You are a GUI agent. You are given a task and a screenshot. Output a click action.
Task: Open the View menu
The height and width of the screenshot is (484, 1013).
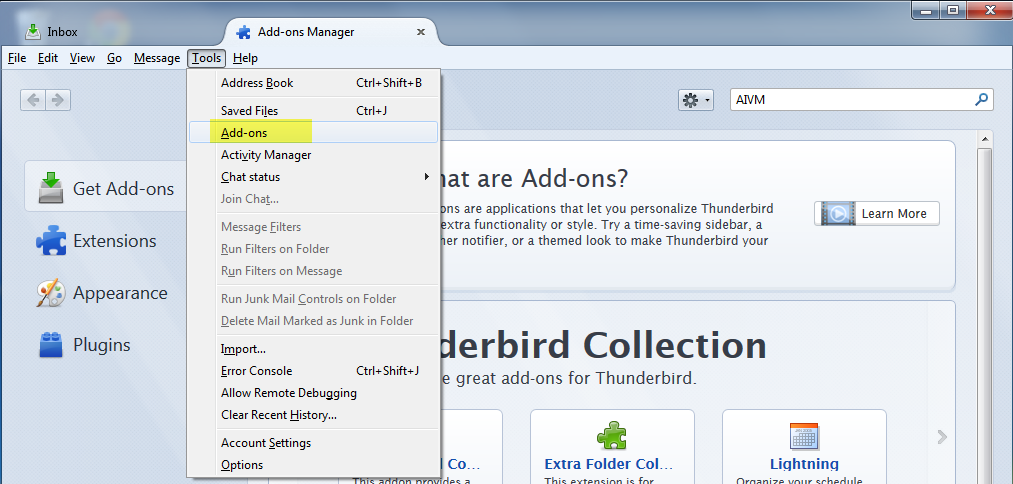click(82, 58)
